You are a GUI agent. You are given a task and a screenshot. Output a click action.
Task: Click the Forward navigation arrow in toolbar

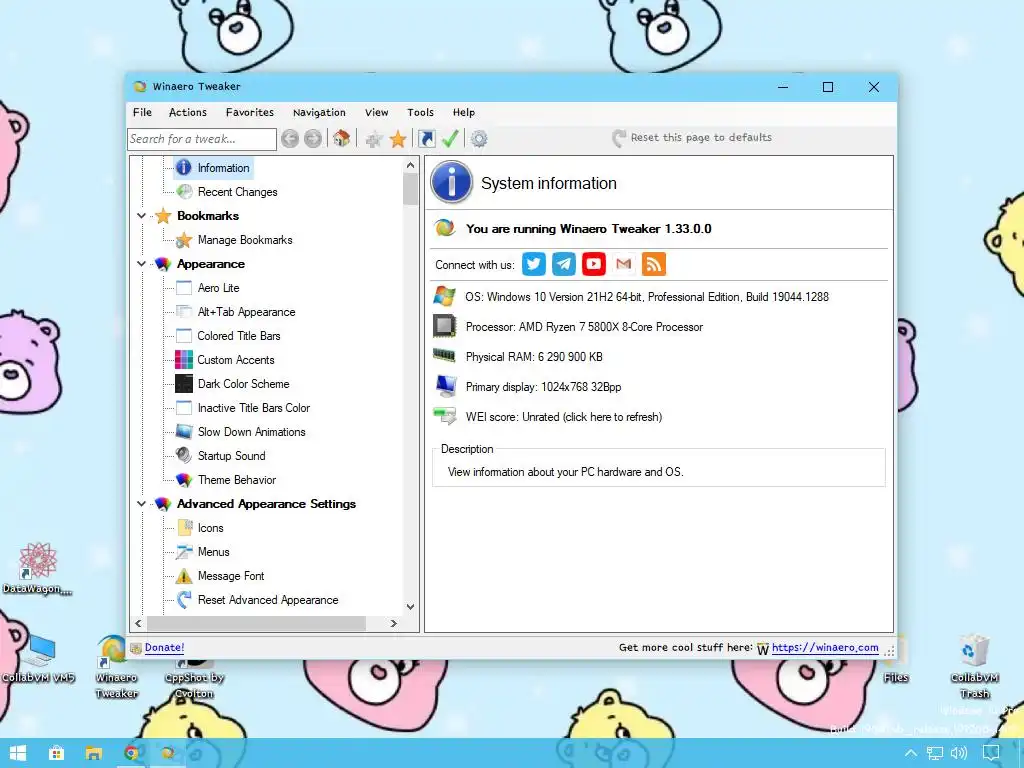point(313,138)
